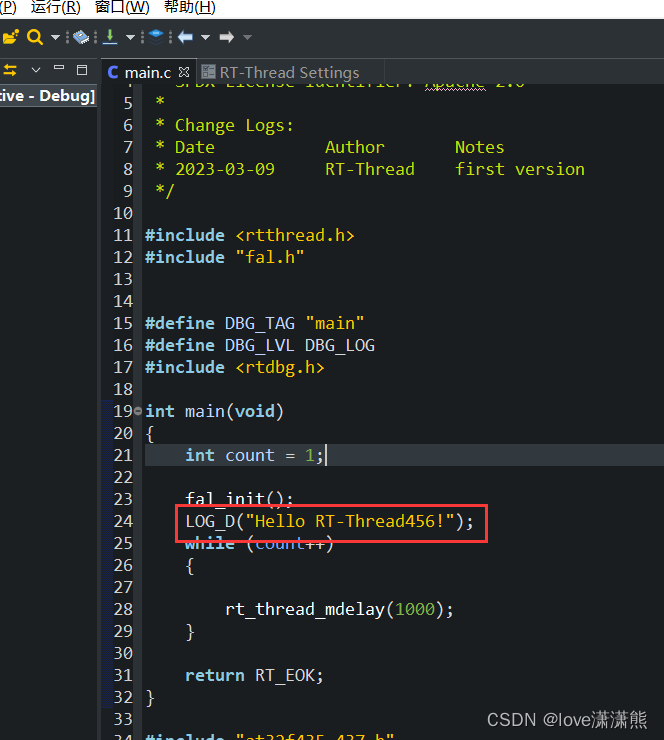Click line number 28 in gutter
This screenshot has width=664, height=740.
123,609
